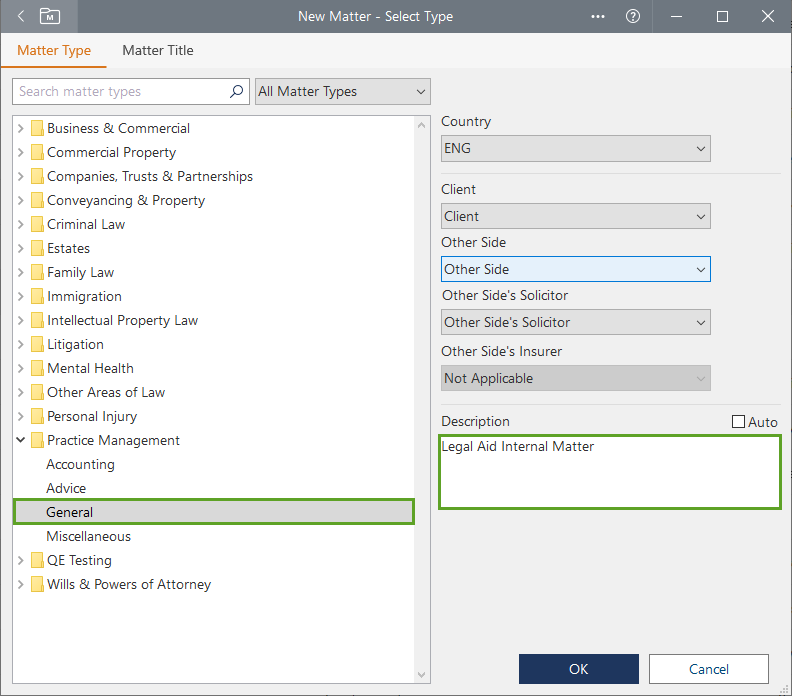Open the help question mark icon
This screenshot has width=792, height=696.
click(x=632, y=16)
